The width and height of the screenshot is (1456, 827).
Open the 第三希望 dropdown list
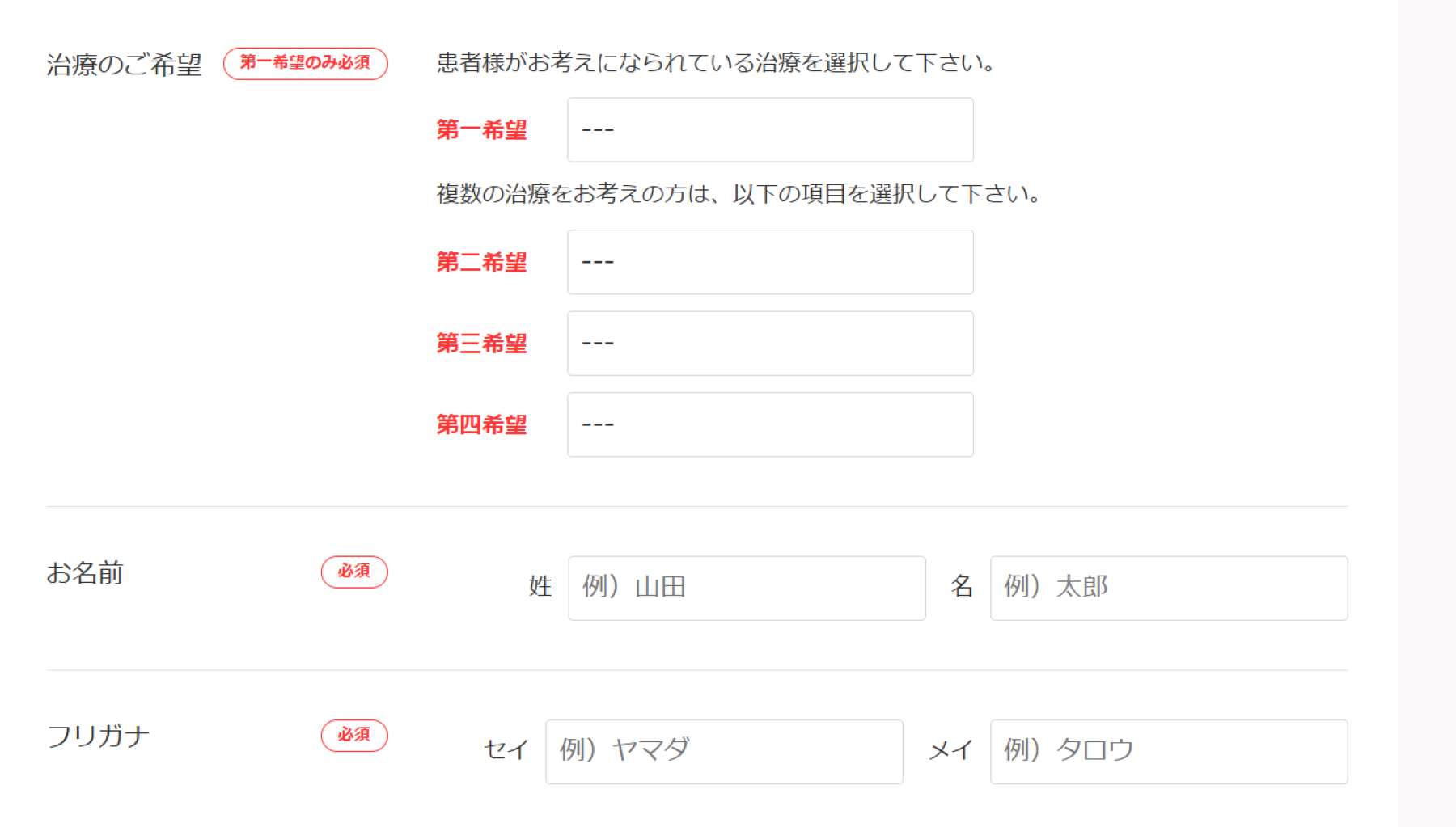point(769,344)
